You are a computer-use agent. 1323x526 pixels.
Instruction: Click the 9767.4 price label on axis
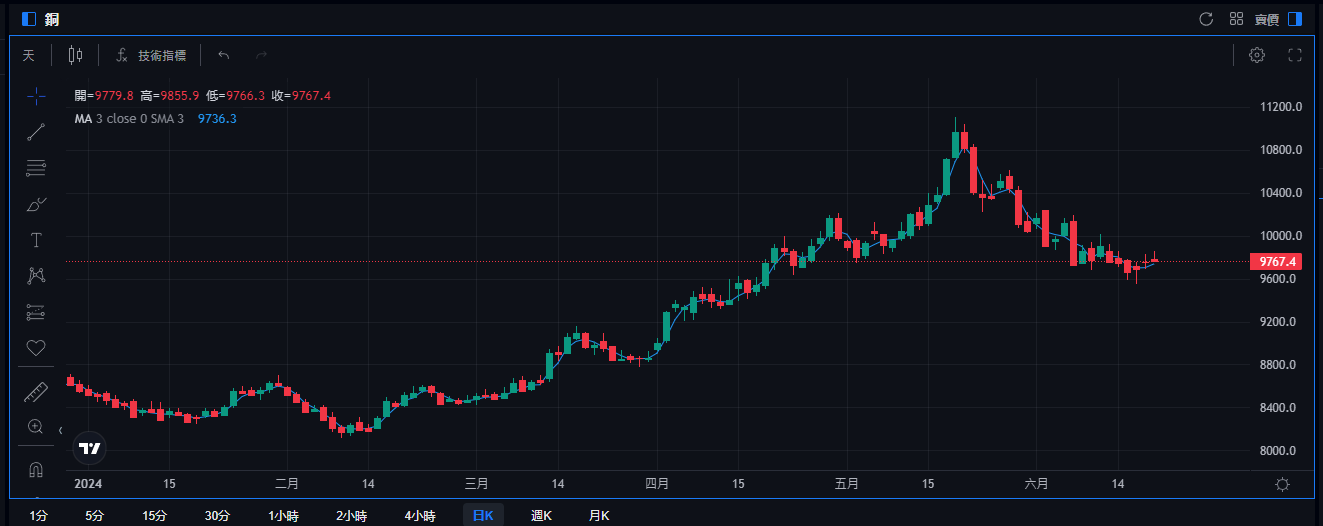coord(1277,262)
